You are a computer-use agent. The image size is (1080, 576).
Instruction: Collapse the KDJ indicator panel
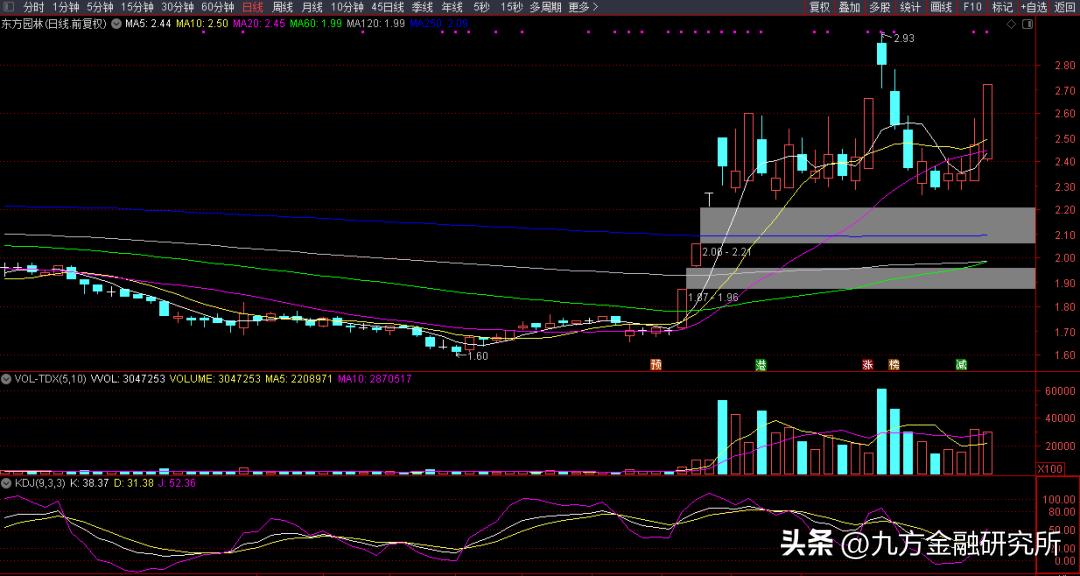(x=6, y=482)
